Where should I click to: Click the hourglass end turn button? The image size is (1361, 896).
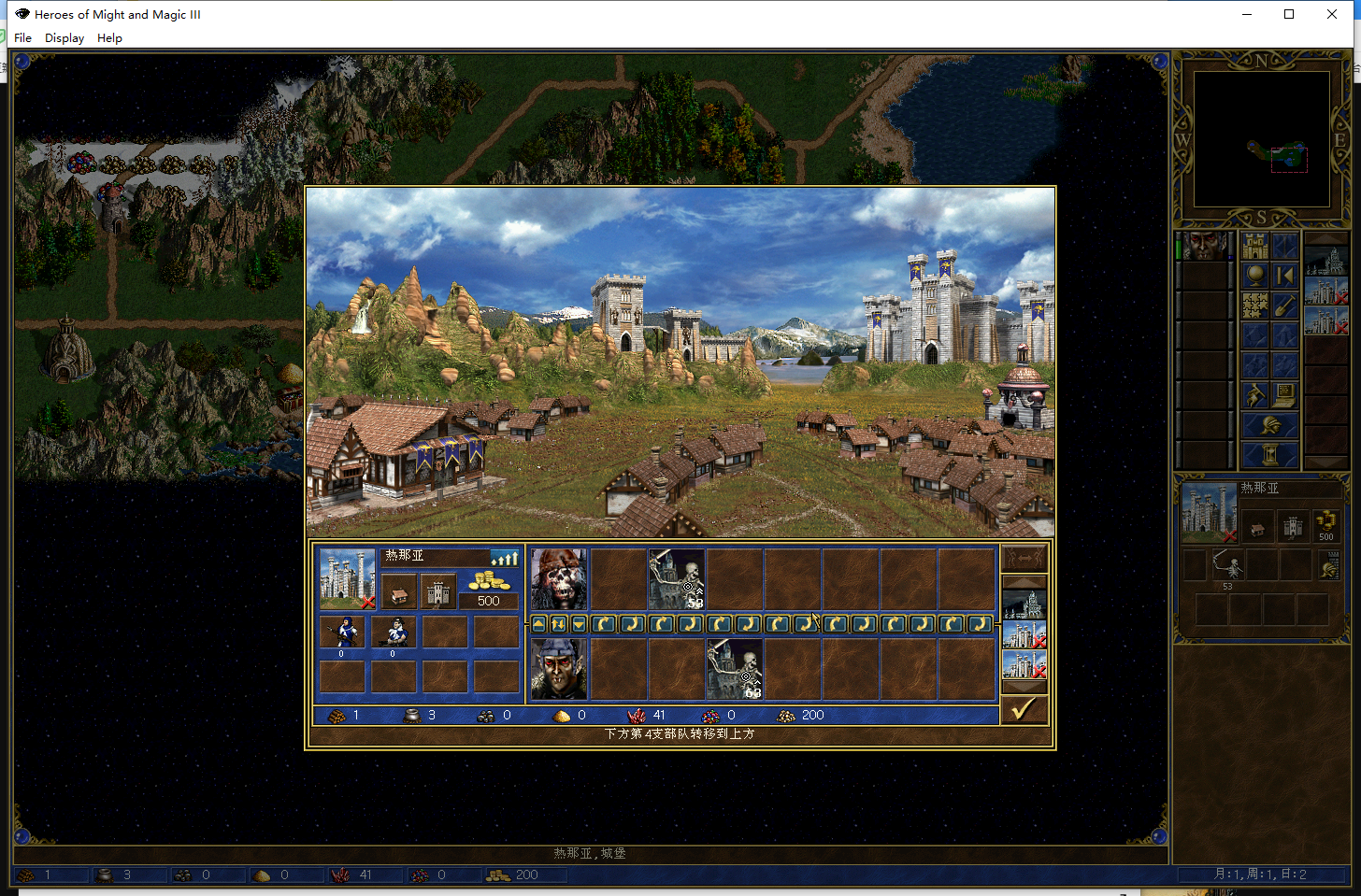(x=1270, y=455)
